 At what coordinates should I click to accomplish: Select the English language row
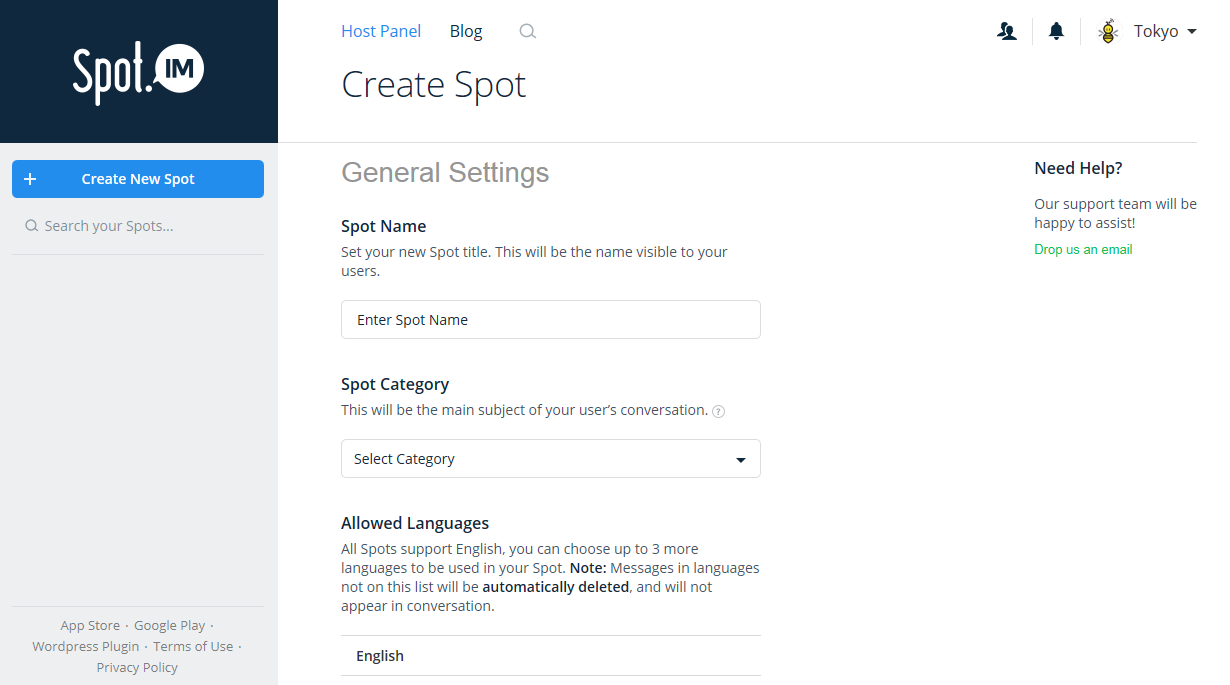[x=550, y=656]
